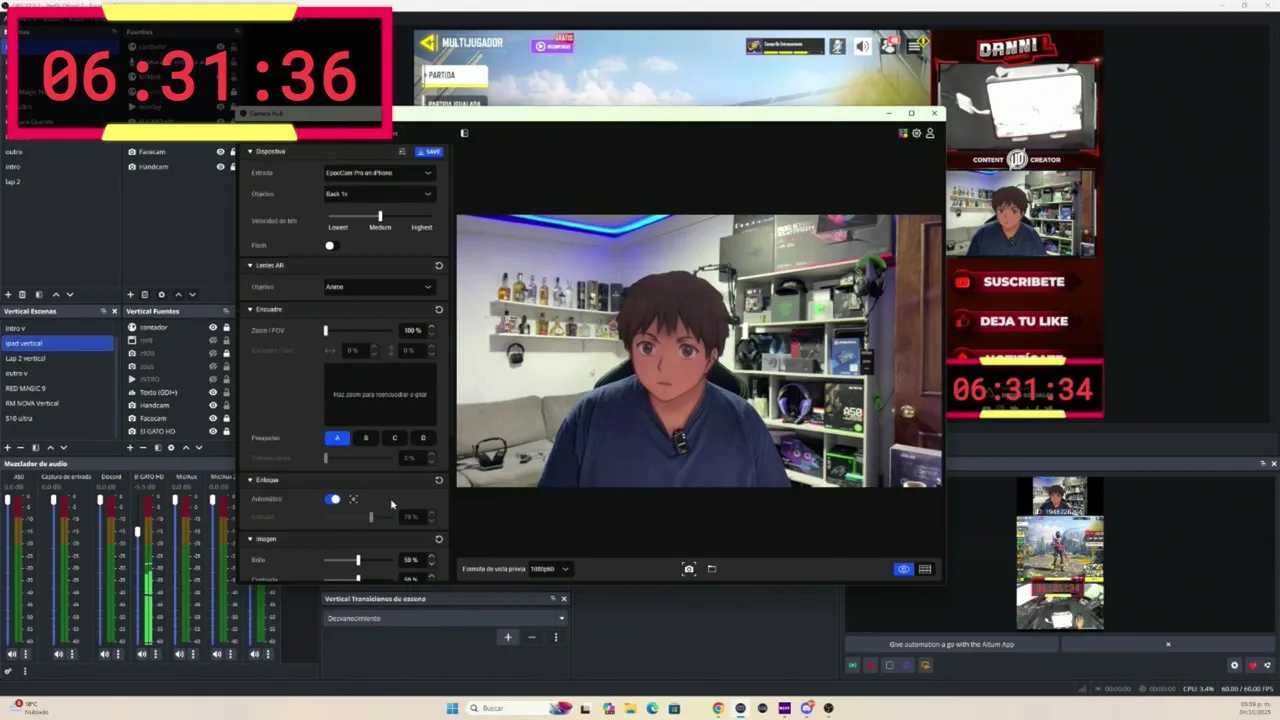The height and width of the screenshot is (720, 1280).
Task: Add a new vertical scene
Action: (8, 447)
